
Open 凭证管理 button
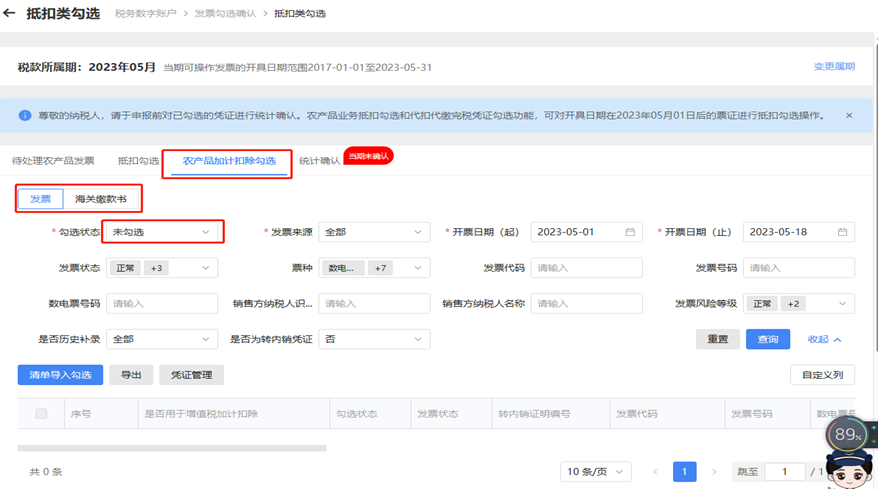tap(192, 375)
